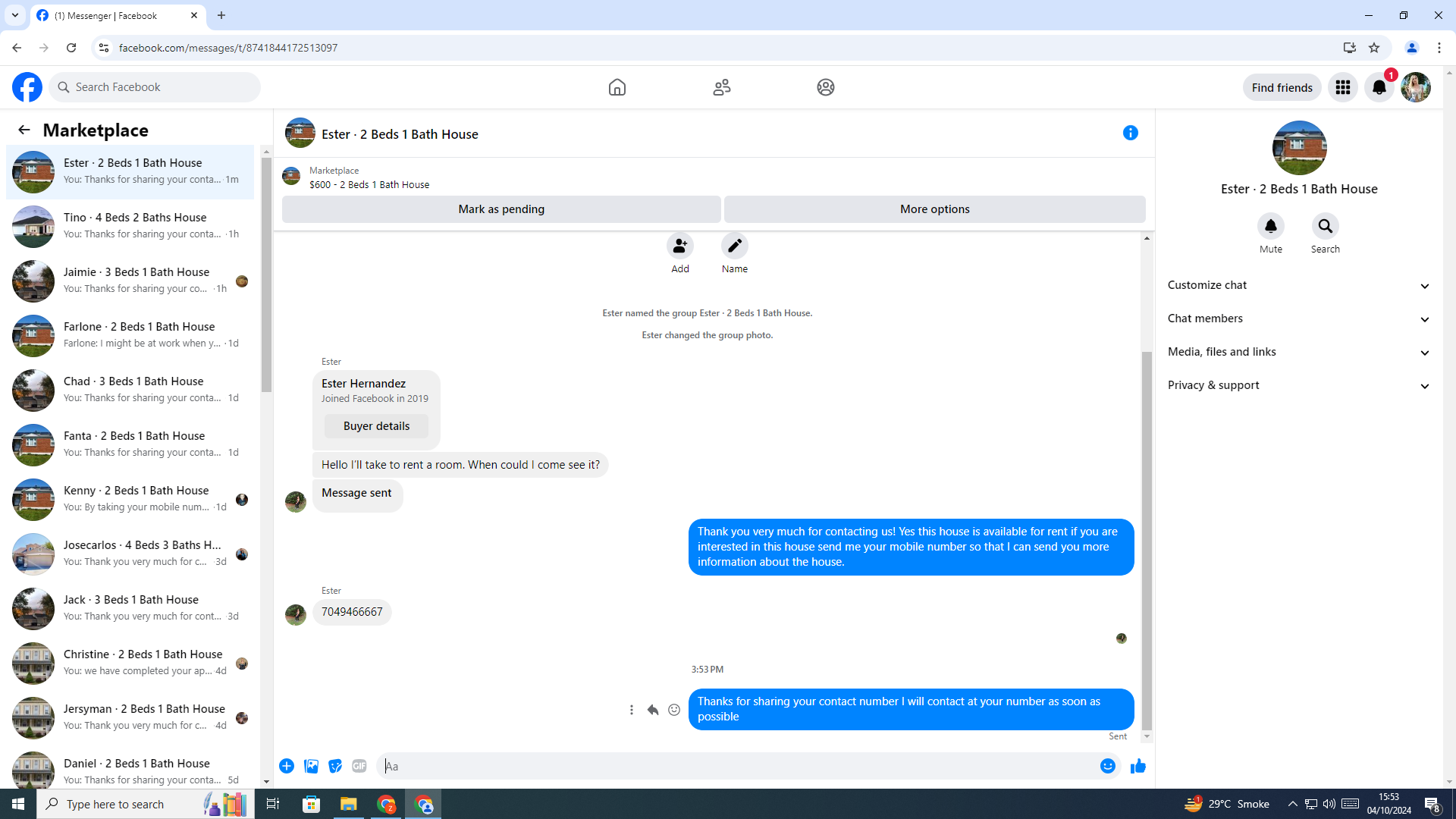Open the account profile picture menu
Screen dimensions: 1456x819
click(1416, 87)
